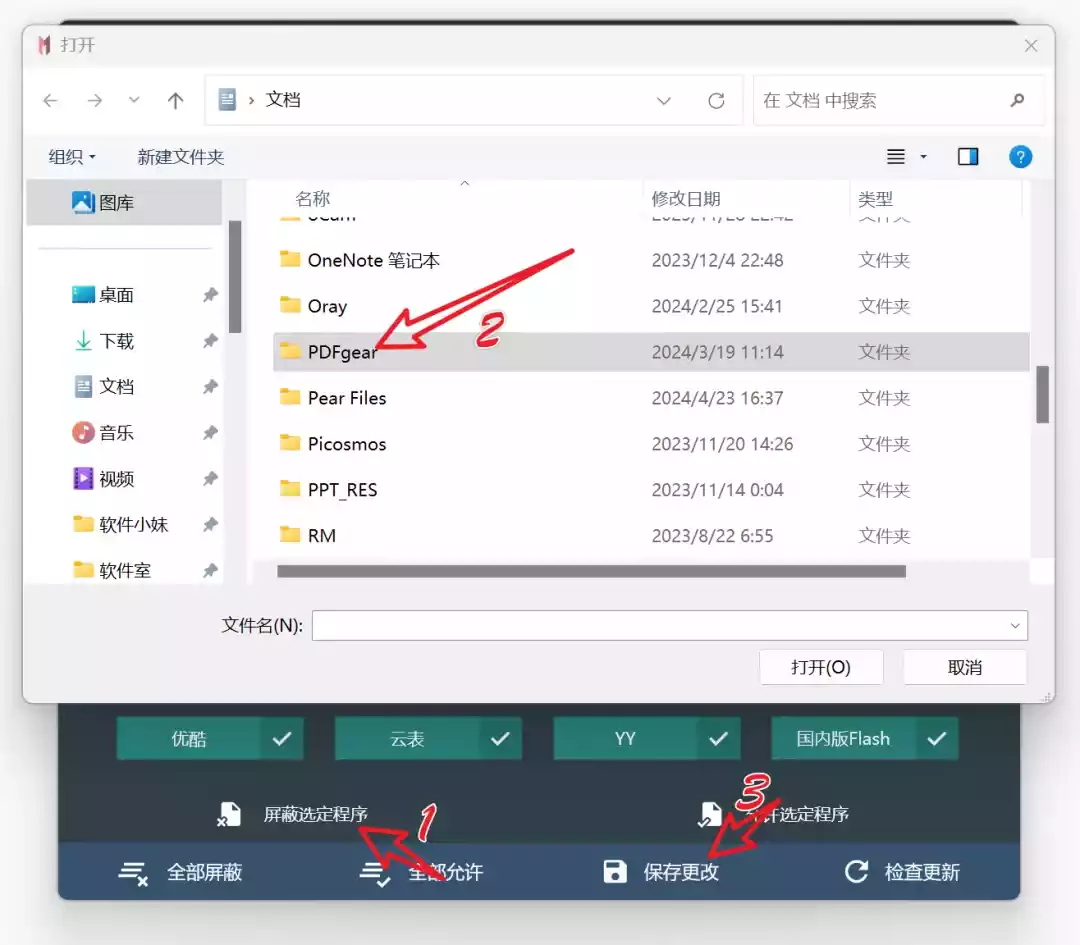Toggle the 云表 checkmark in main window
The height and width of the screenshot is (945, 1080).
click(500, 738)
